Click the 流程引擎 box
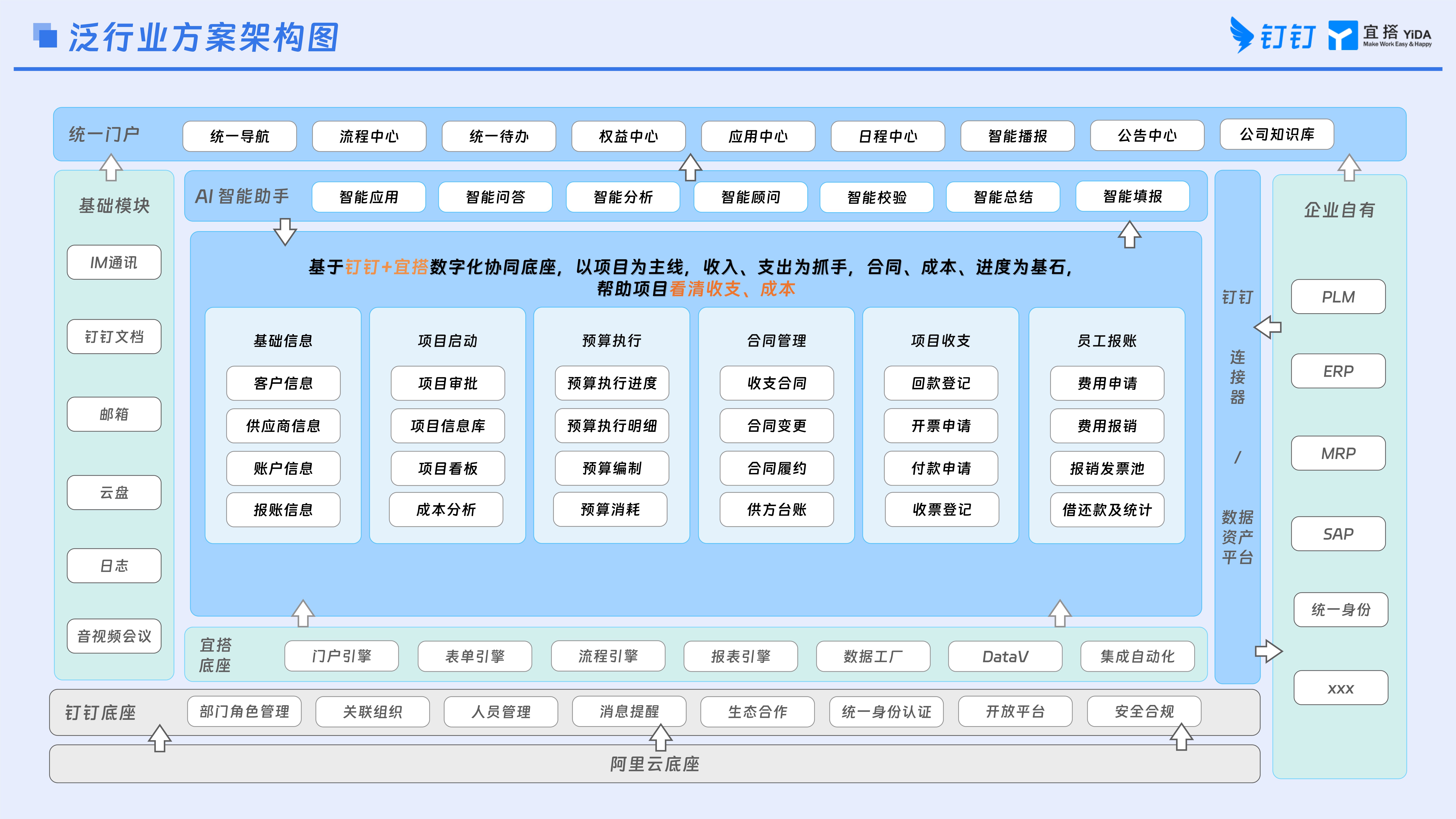The height and width of the screenshot is (819, 1456). pyautogui.click(x=608, y=656)
